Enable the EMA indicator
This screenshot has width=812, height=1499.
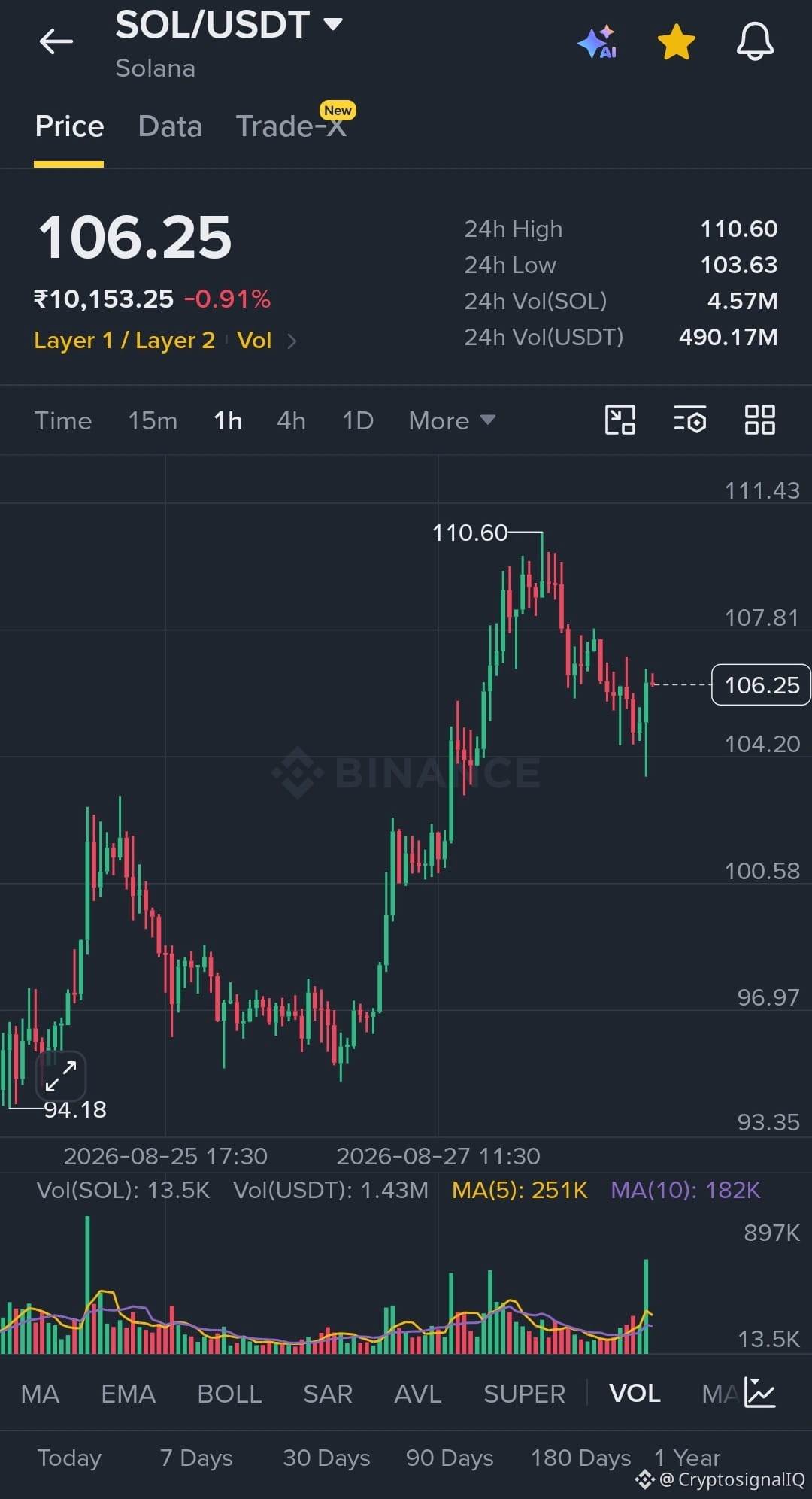128,1394
